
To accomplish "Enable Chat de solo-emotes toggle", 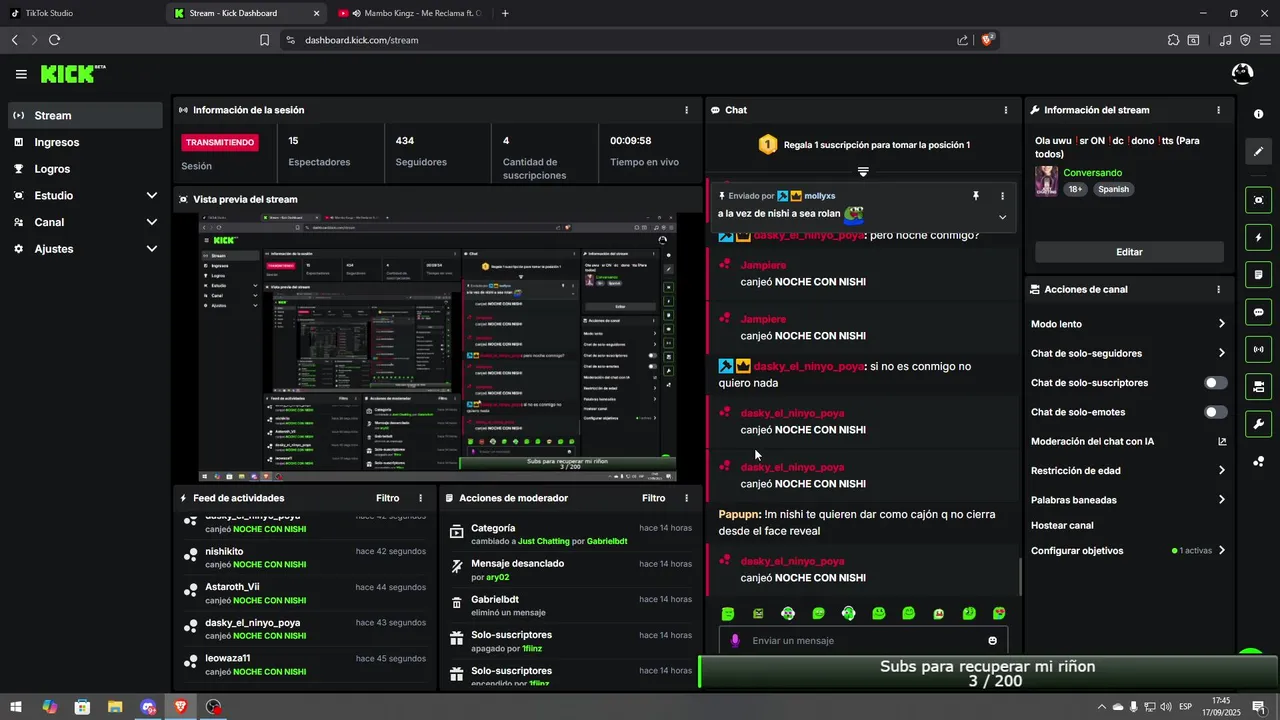I will coord(1216,412).
